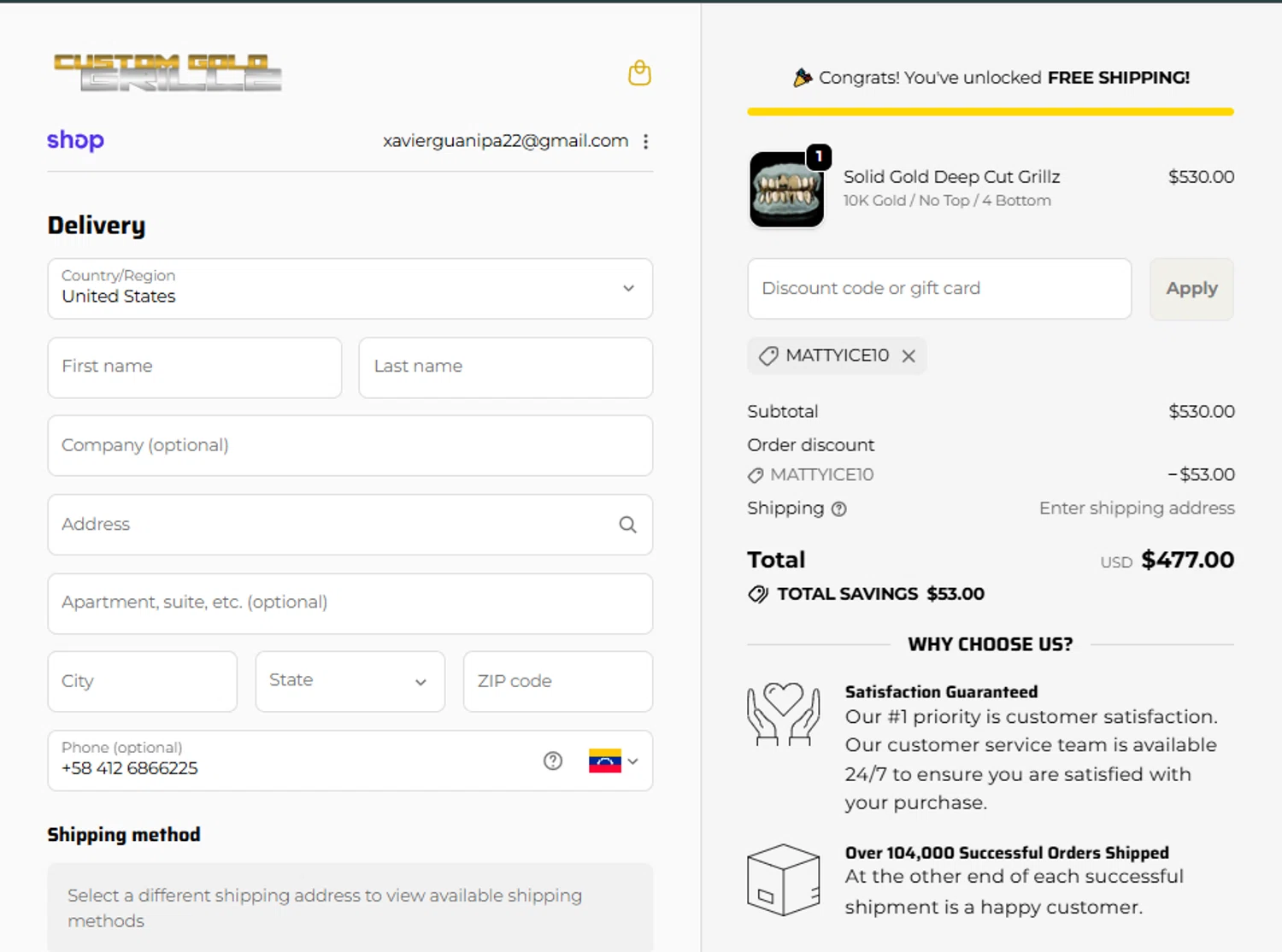
Task: Click the shipped orders box icon
Action: 784,880
